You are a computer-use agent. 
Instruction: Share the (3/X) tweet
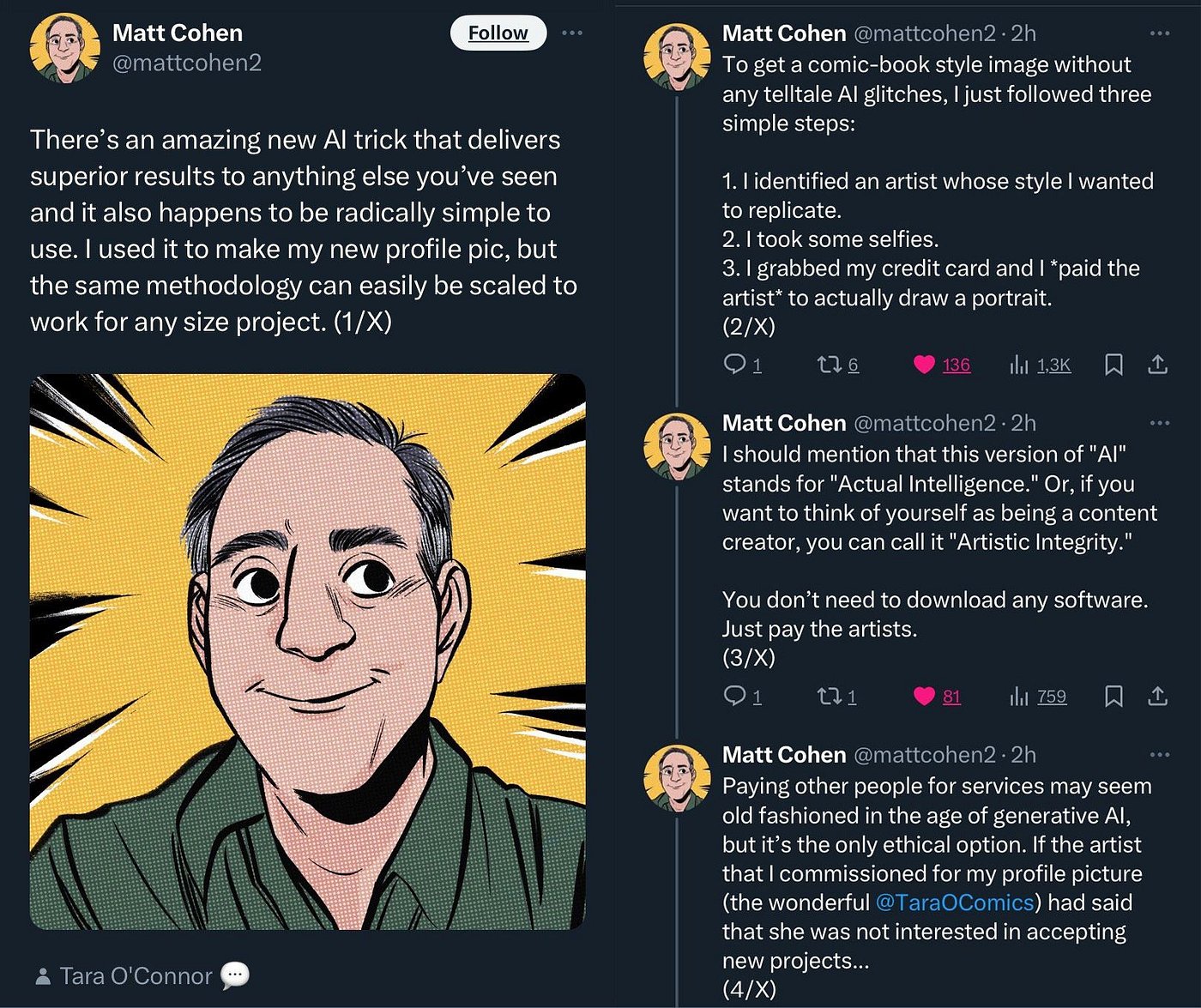(x=1157, y=696)
